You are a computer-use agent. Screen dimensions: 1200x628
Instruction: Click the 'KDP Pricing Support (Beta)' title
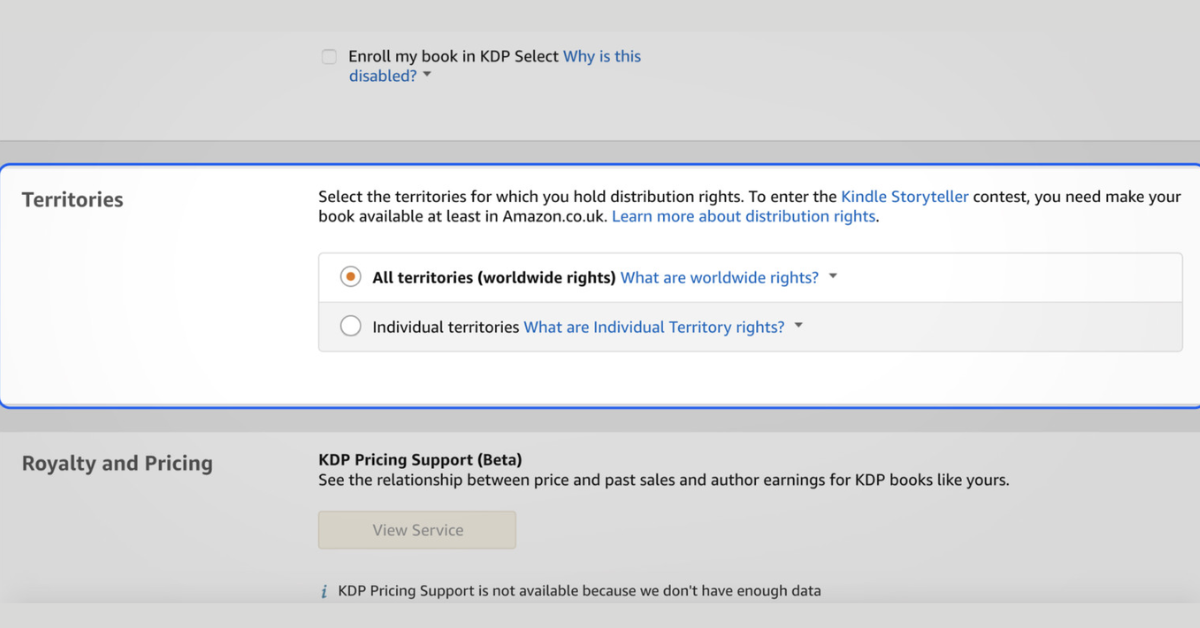420,460
